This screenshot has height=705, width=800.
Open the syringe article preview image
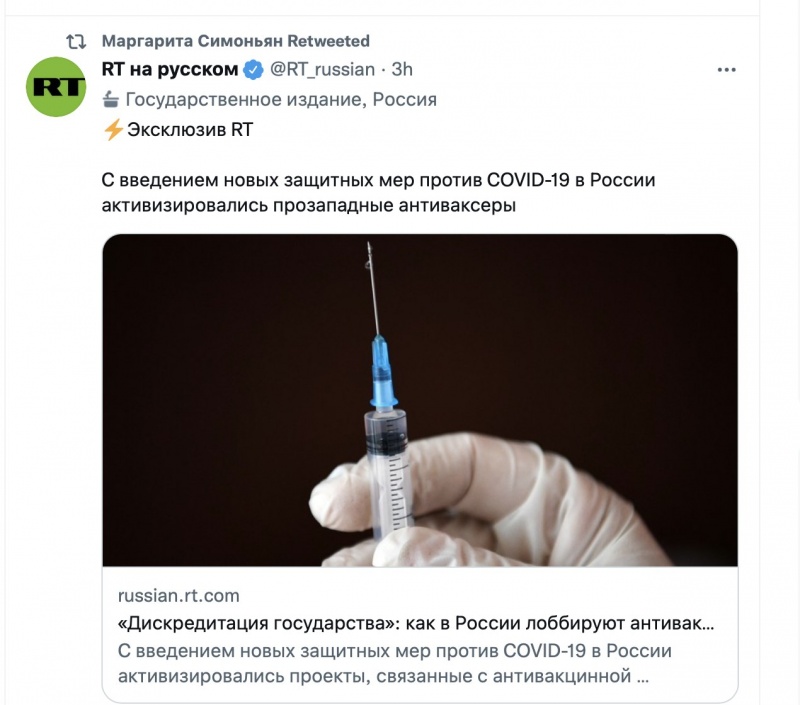point(420,400)
